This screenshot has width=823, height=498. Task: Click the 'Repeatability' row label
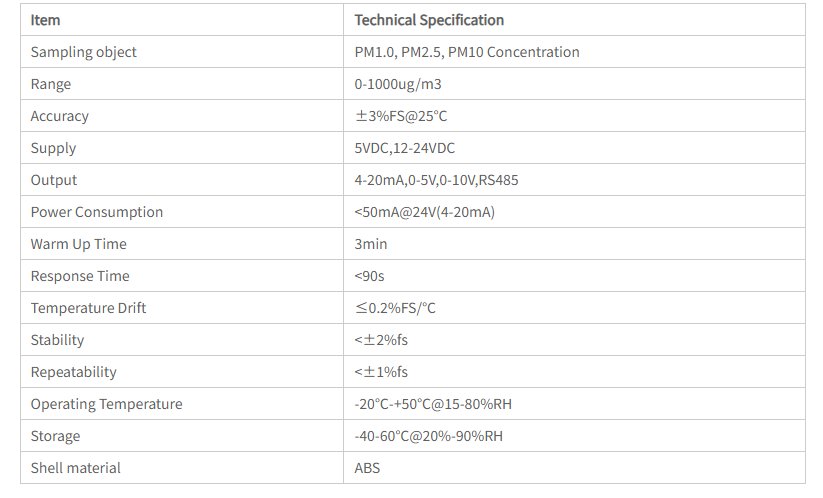point(74,372)
